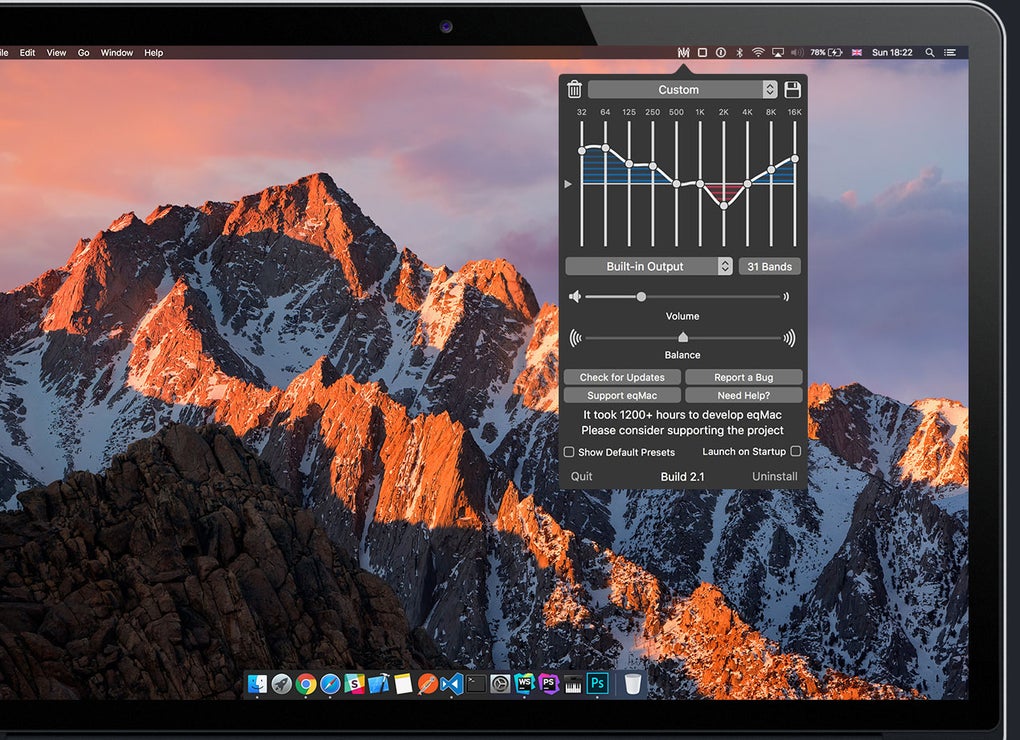Toggle the 31 Bands mode button
The width and height of the screenshot is (1020, 740).
point(770,267)
